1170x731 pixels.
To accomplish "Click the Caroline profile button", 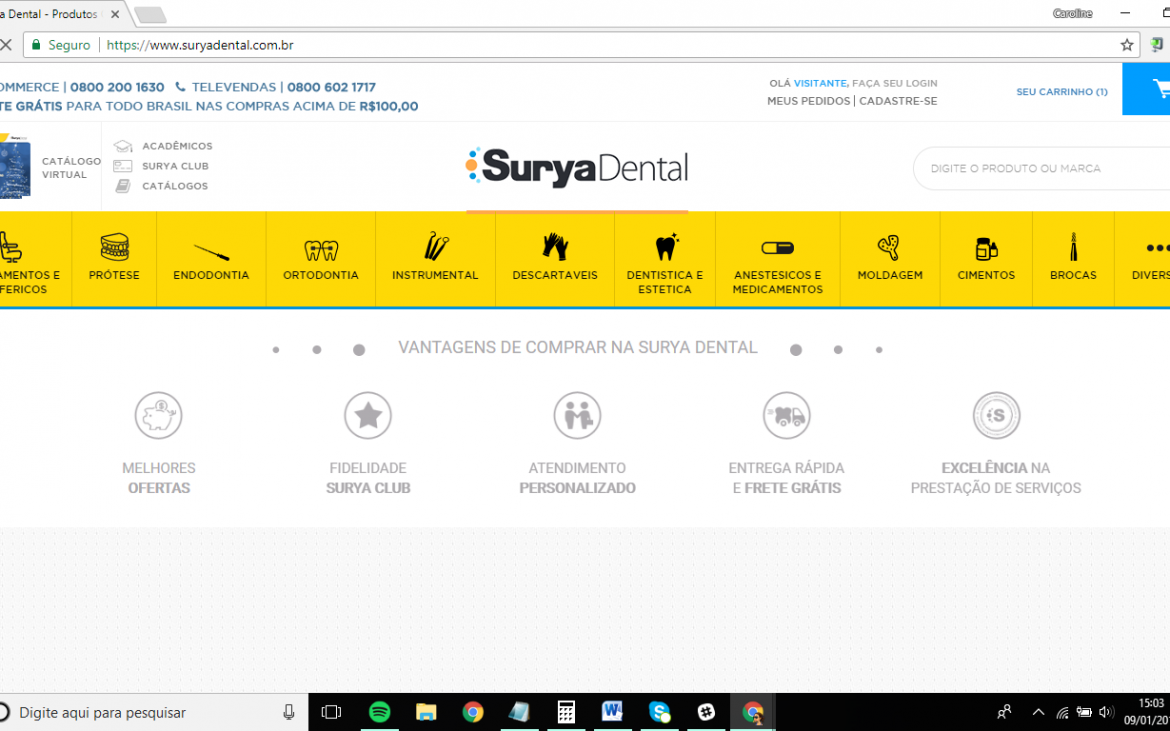I will [1072, 13].
